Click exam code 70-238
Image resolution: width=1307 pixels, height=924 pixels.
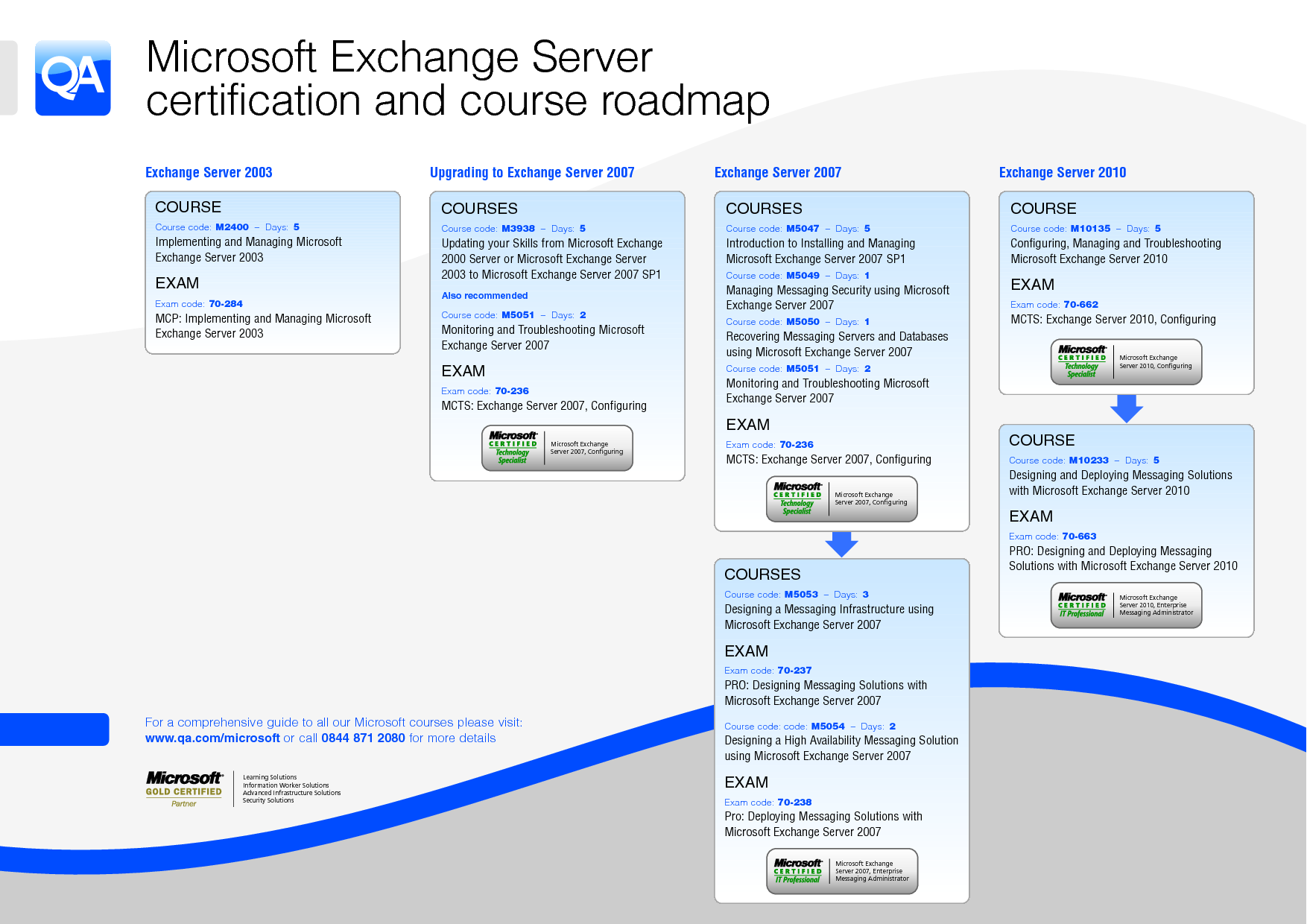coord(794,803)
